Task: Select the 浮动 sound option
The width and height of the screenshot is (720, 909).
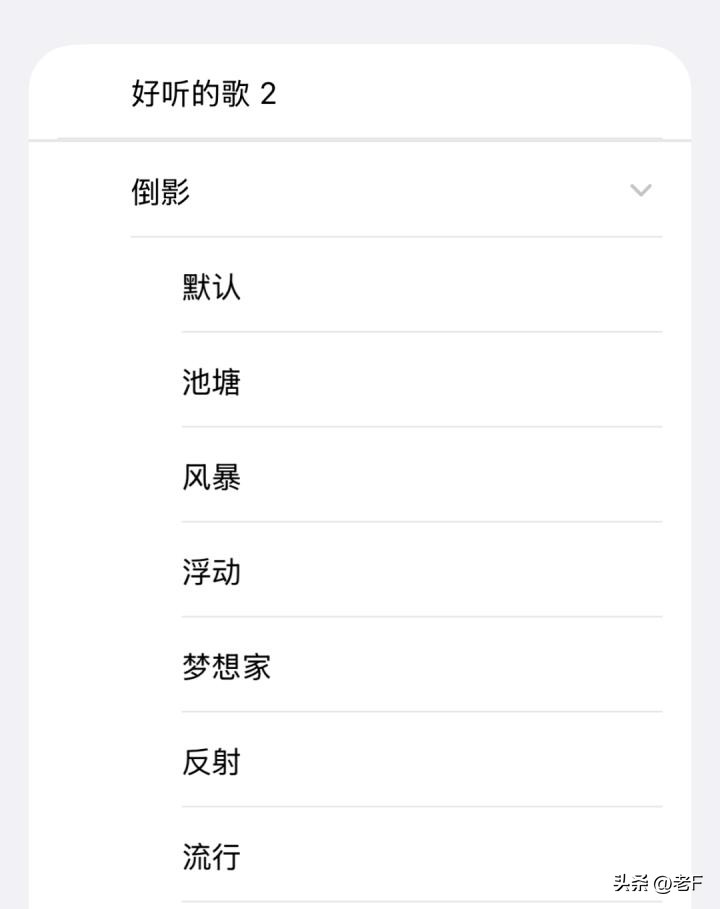Action: pyautogui.click(x=212, y=572)
